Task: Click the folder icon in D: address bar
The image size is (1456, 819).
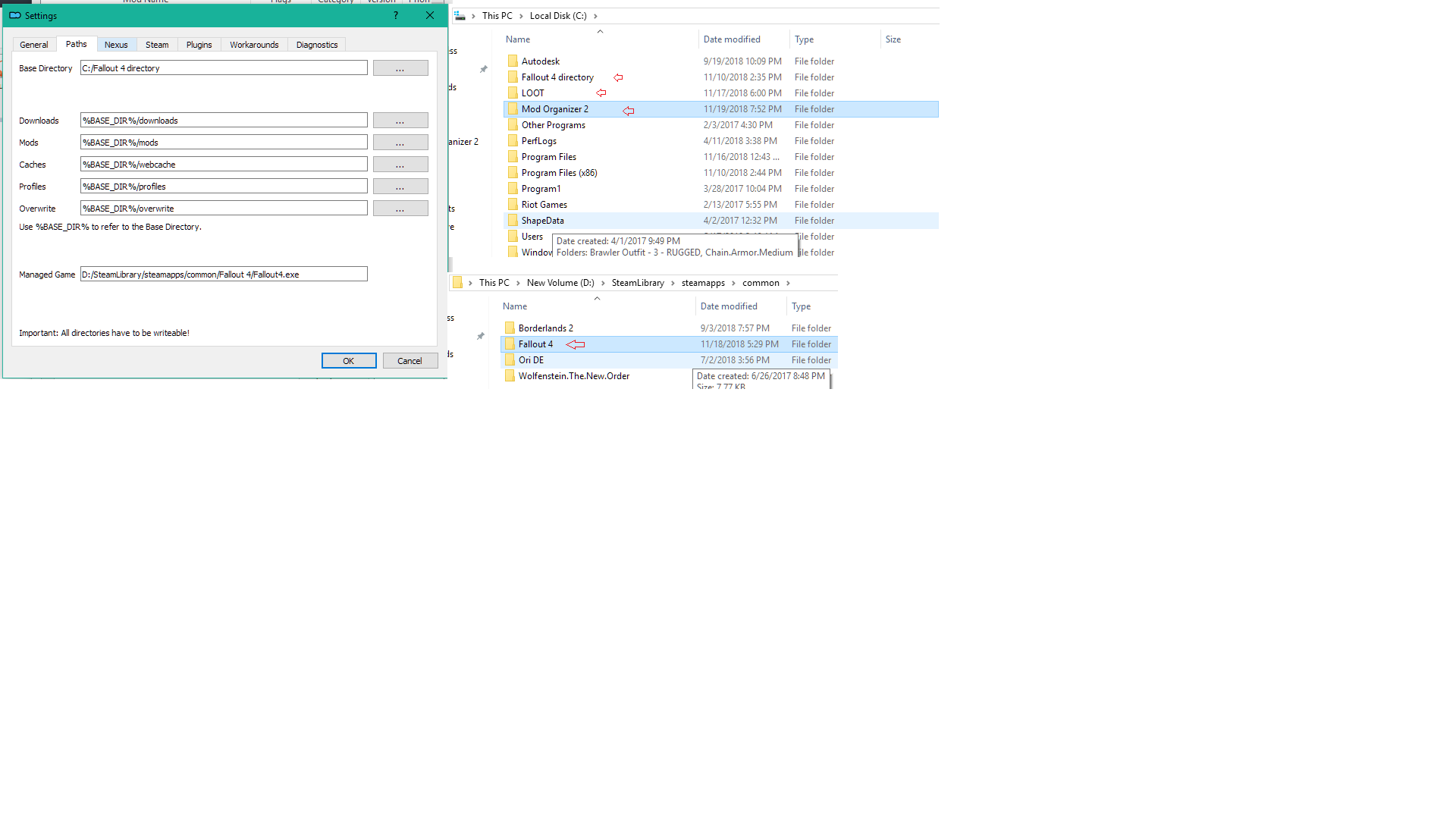Action: pos(457,282)
